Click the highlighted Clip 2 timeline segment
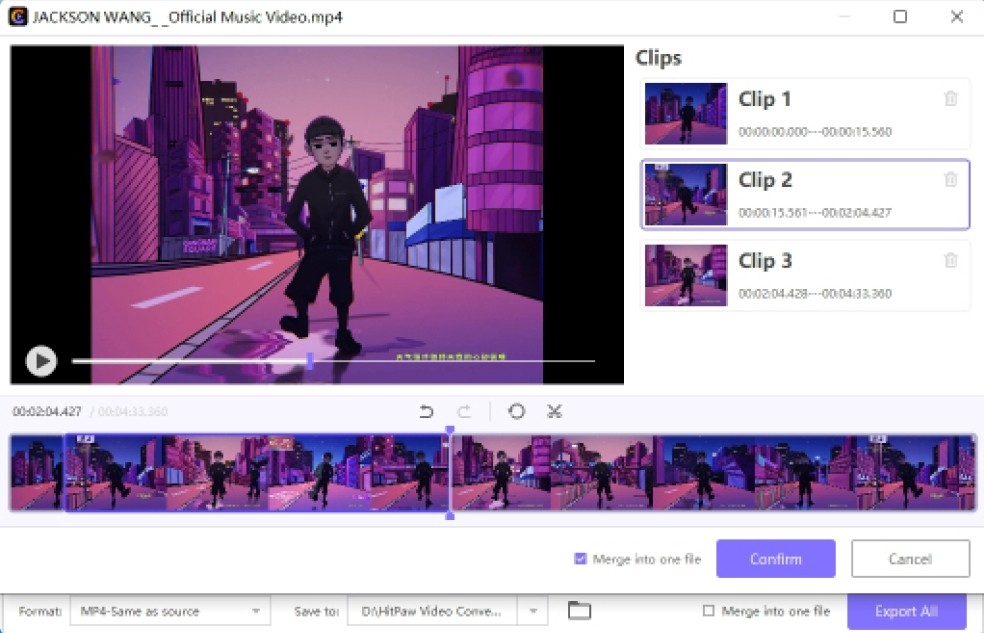This screenshot has height=633, width=984. coord(257,472)
